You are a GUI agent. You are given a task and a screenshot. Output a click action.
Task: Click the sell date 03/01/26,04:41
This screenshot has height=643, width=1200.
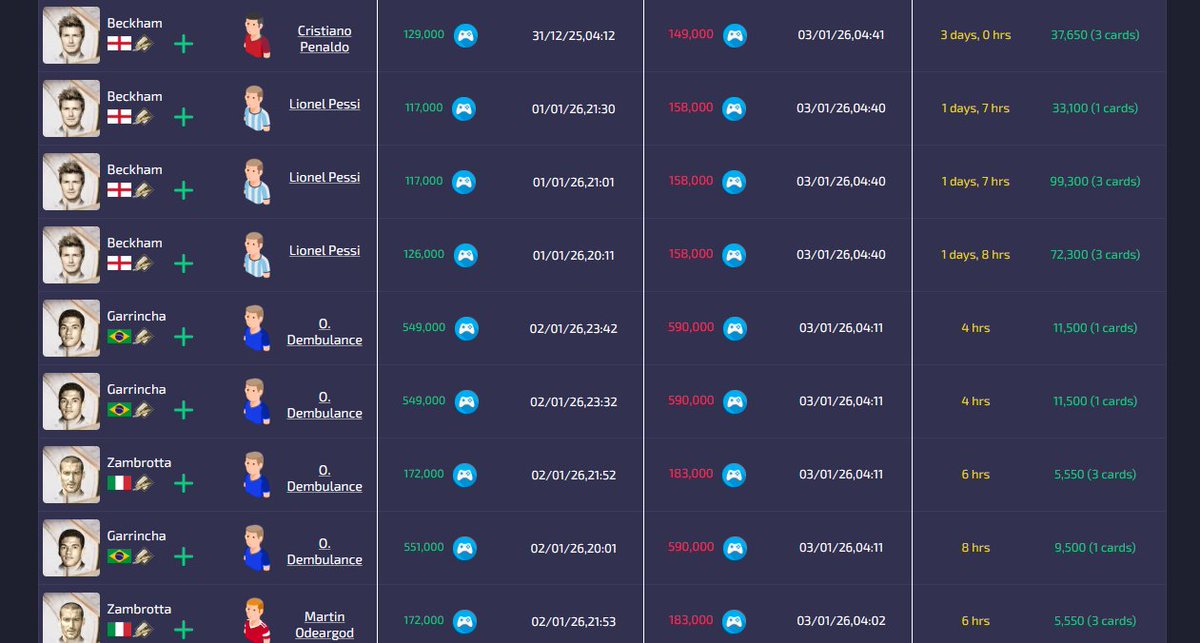tap(841, 35)
